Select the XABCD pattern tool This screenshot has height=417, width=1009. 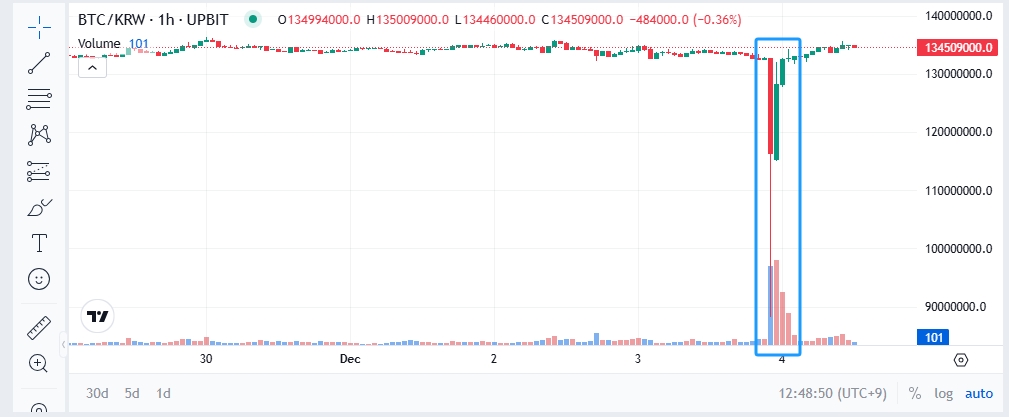[39, 134]
